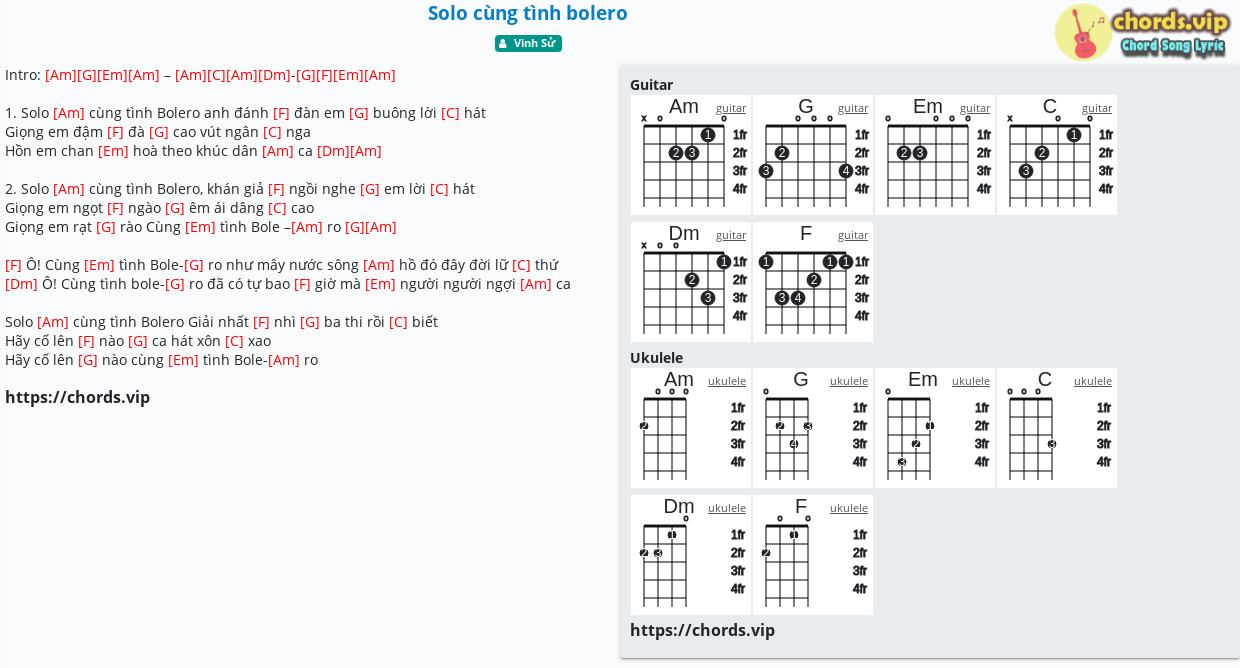The width and height of the screenshot is (1240, 668).
Task: Click the [Dm] chord starting chorus line
Action: pyautogui.click(x=21, y=284)
